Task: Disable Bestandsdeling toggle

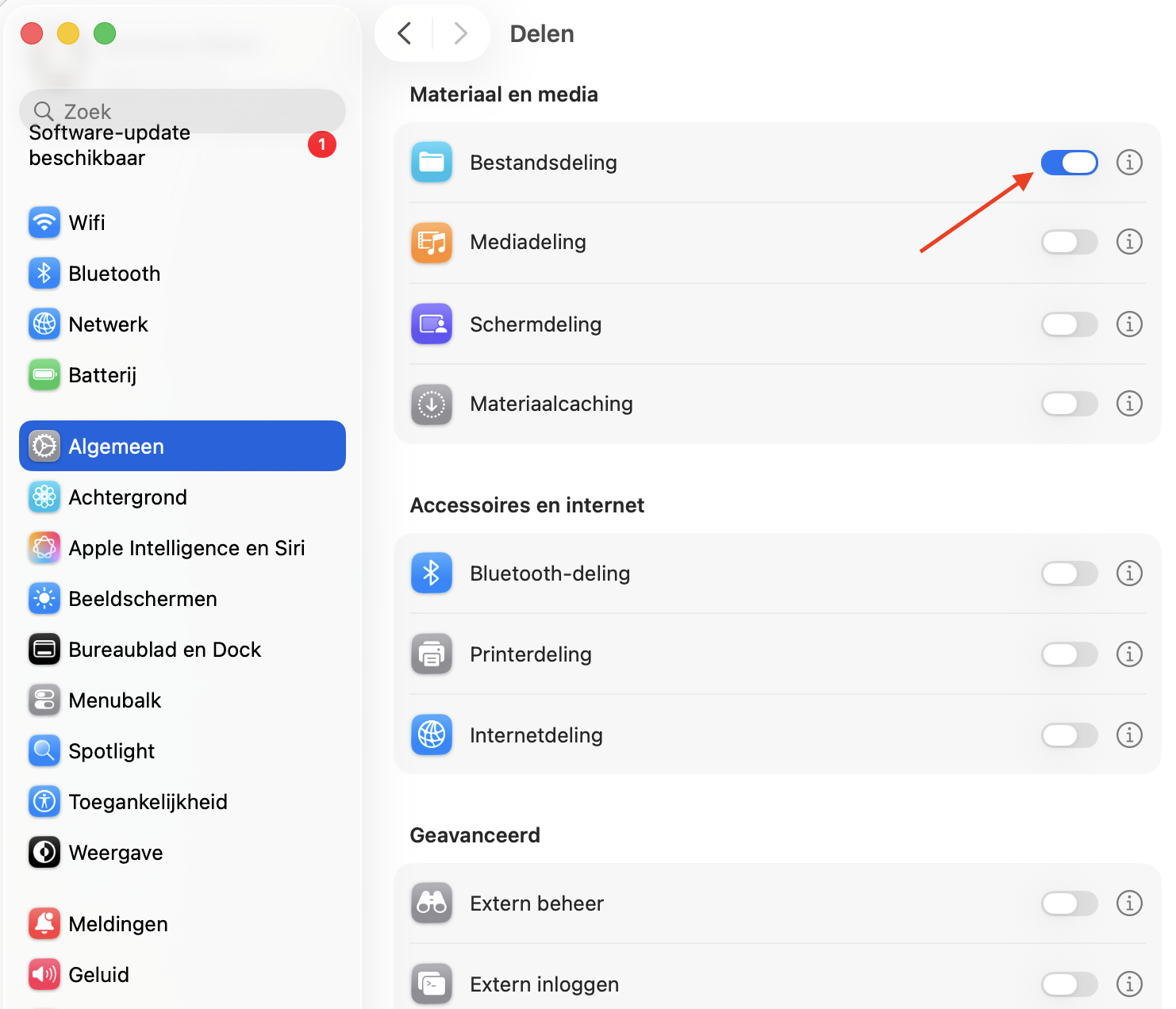Action: (x=1069, y=163)
